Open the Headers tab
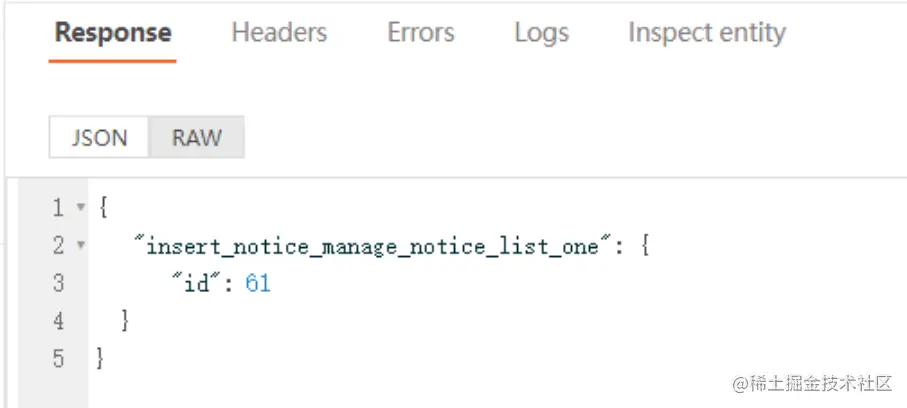This screenshot has width=907, height=408. coord(279,32)
